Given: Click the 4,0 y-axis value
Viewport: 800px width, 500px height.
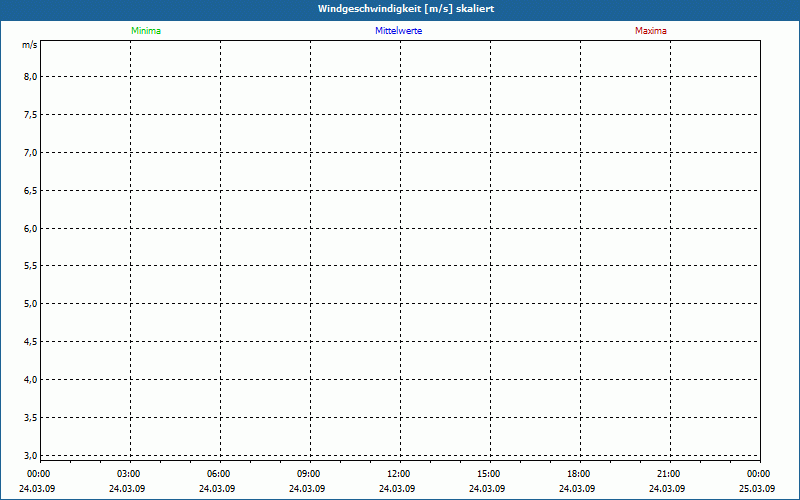Looking at the screenshot, I should pos(31,380).
